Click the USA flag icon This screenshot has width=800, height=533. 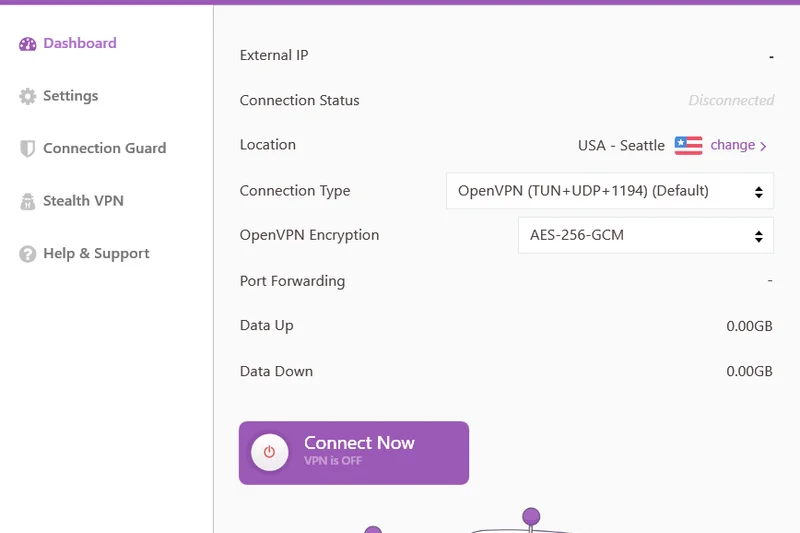pos(688,145)
